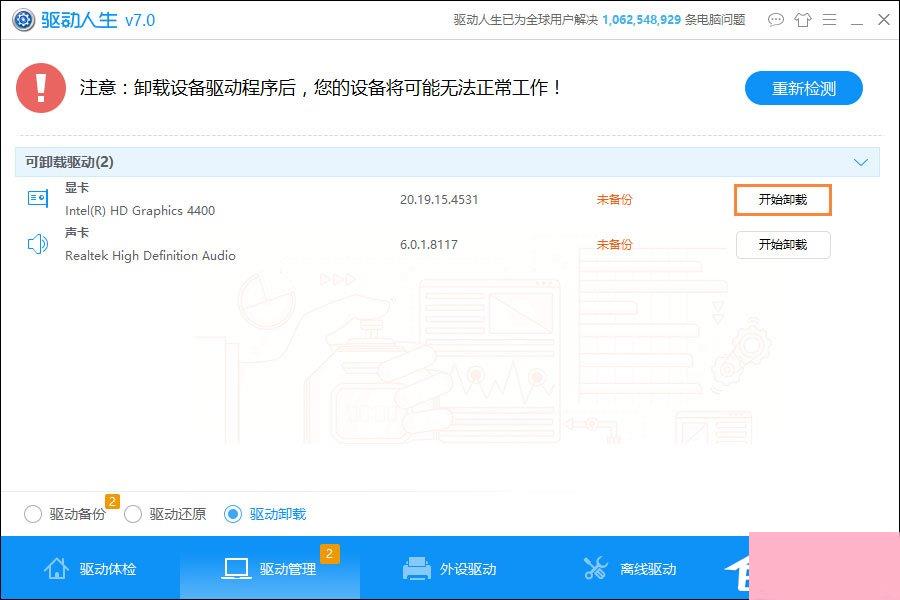Click the 驱动人生 gear logo icon
The width and height of the screenshot is (900, 600).
point(23,20)
